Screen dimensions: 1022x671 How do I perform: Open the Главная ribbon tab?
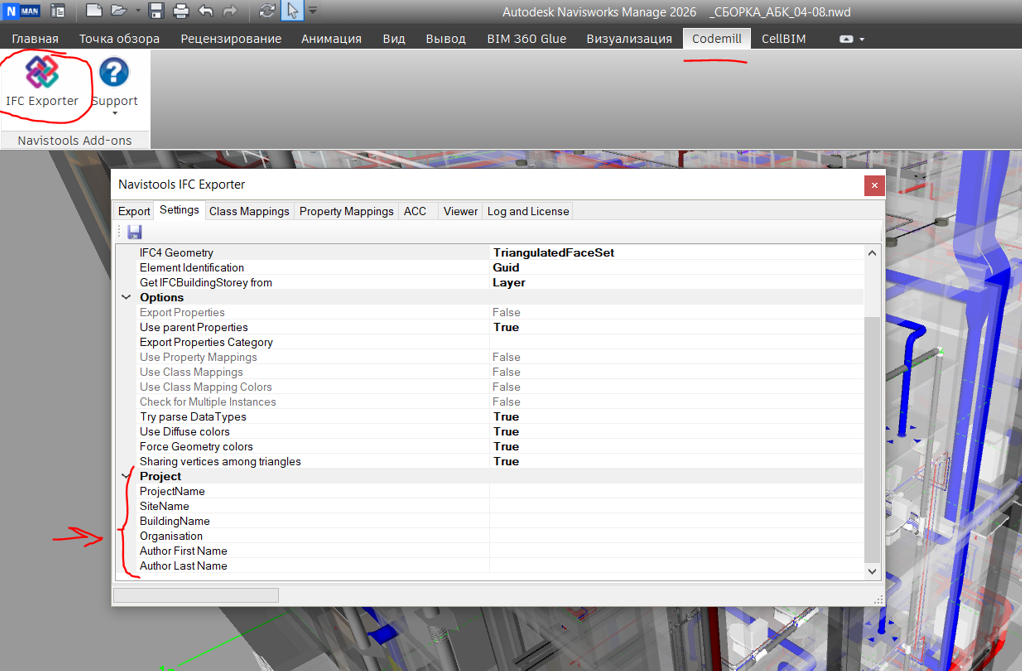(x=35, y=38)
